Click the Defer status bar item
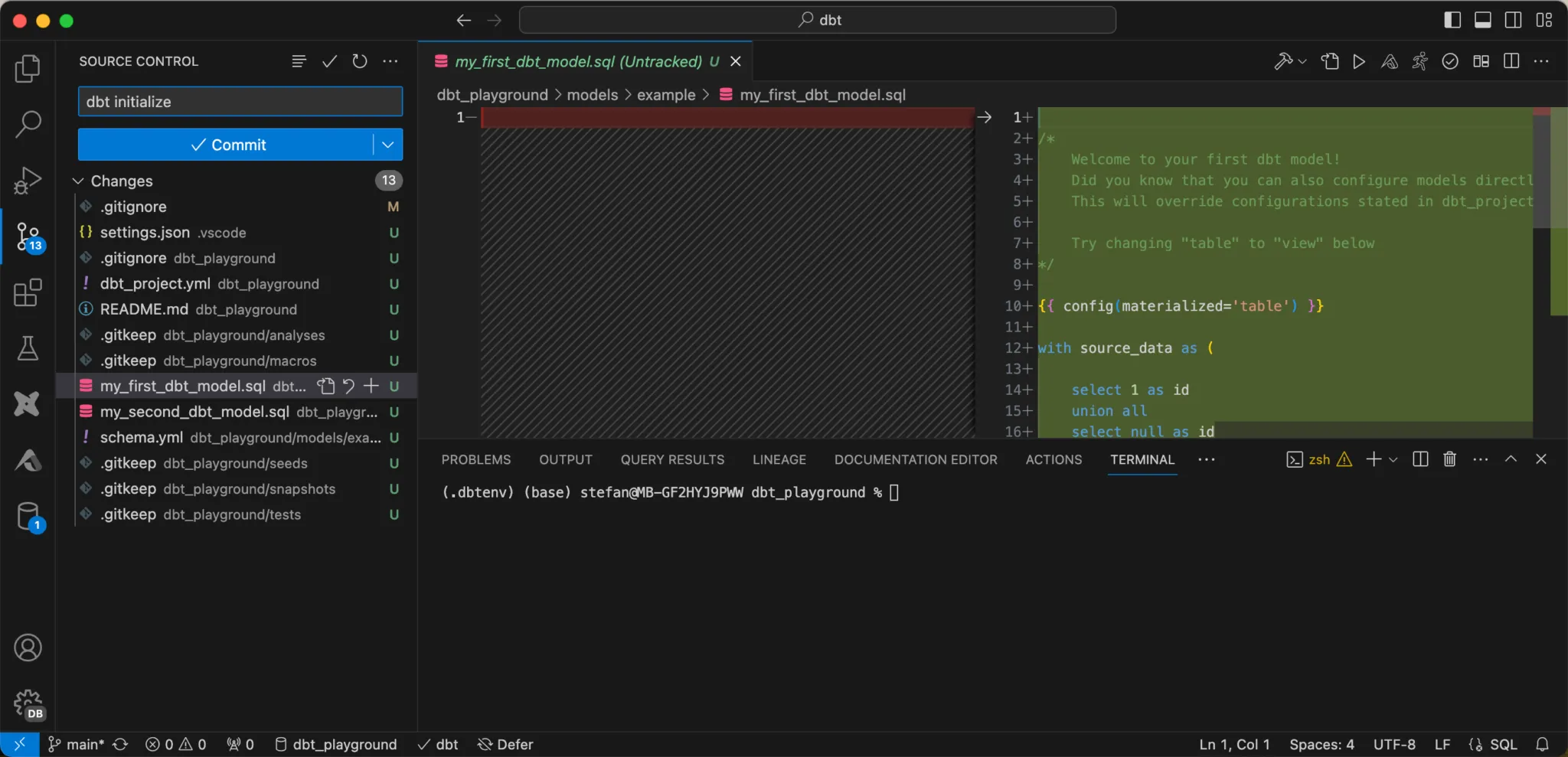 click(505, 744)
